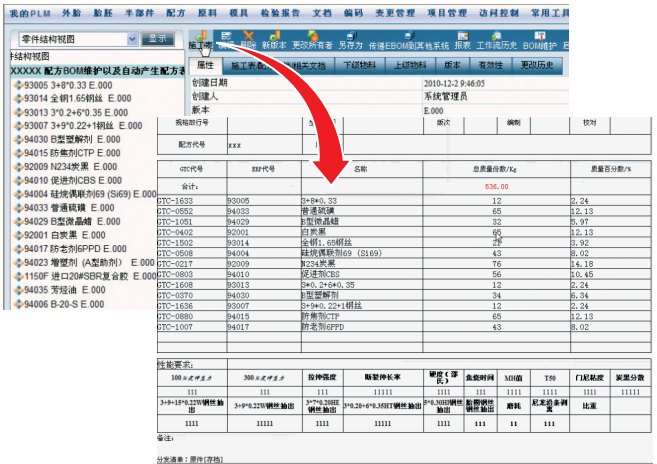This screenshot has width=657, height=464.
Task: Click the 系统管理员 creator value
Action: tap(445, 97)
